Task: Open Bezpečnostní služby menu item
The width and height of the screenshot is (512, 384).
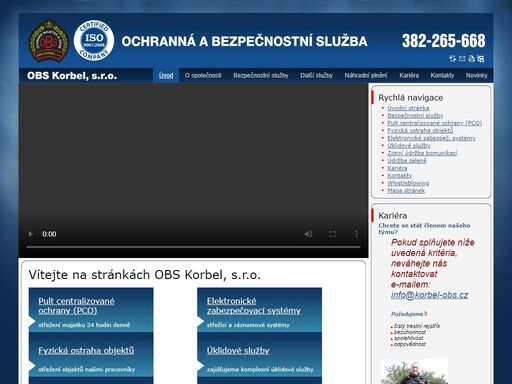Action: click(261, 75)
